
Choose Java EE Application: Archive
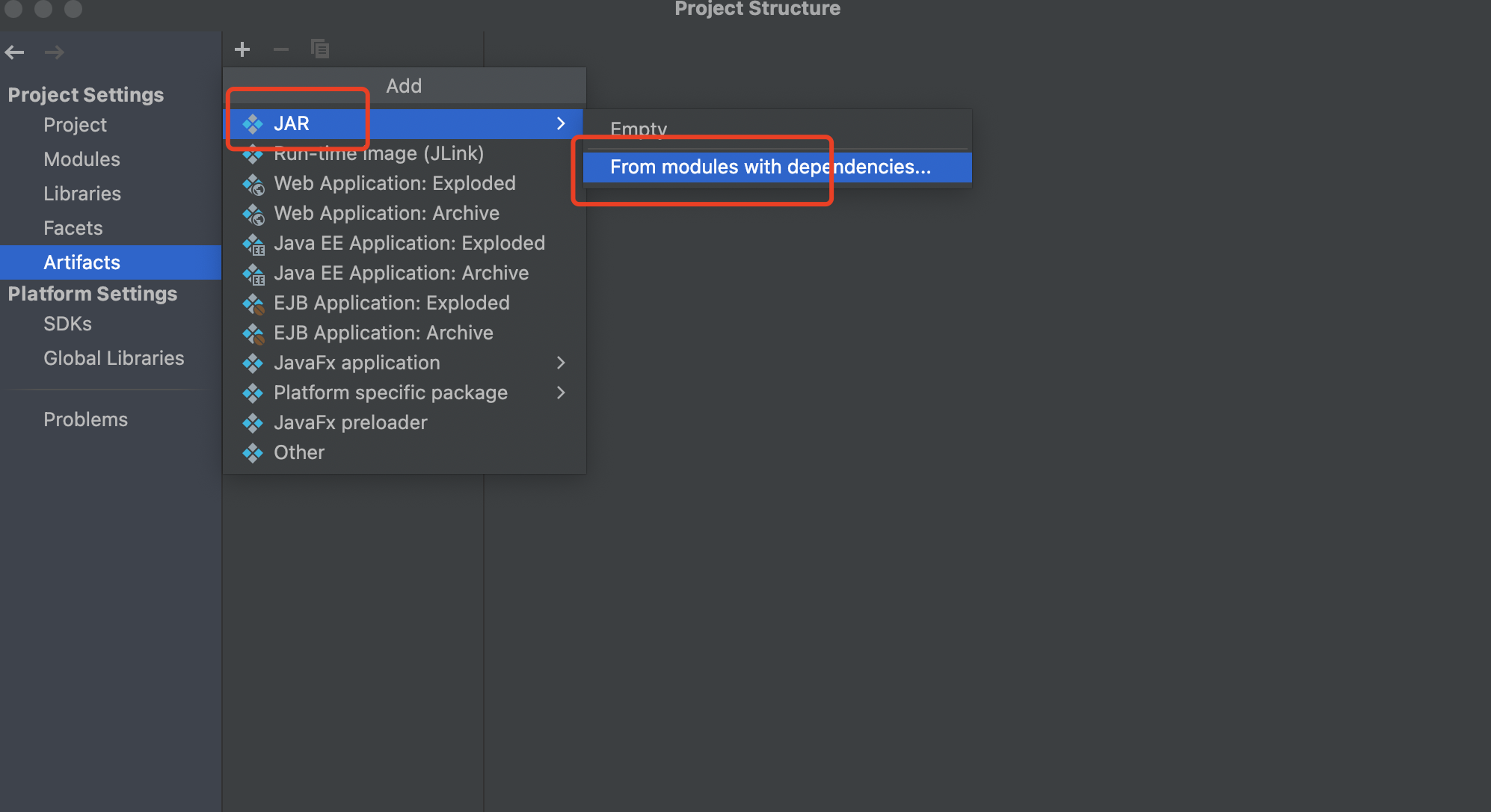pos(405,273)
